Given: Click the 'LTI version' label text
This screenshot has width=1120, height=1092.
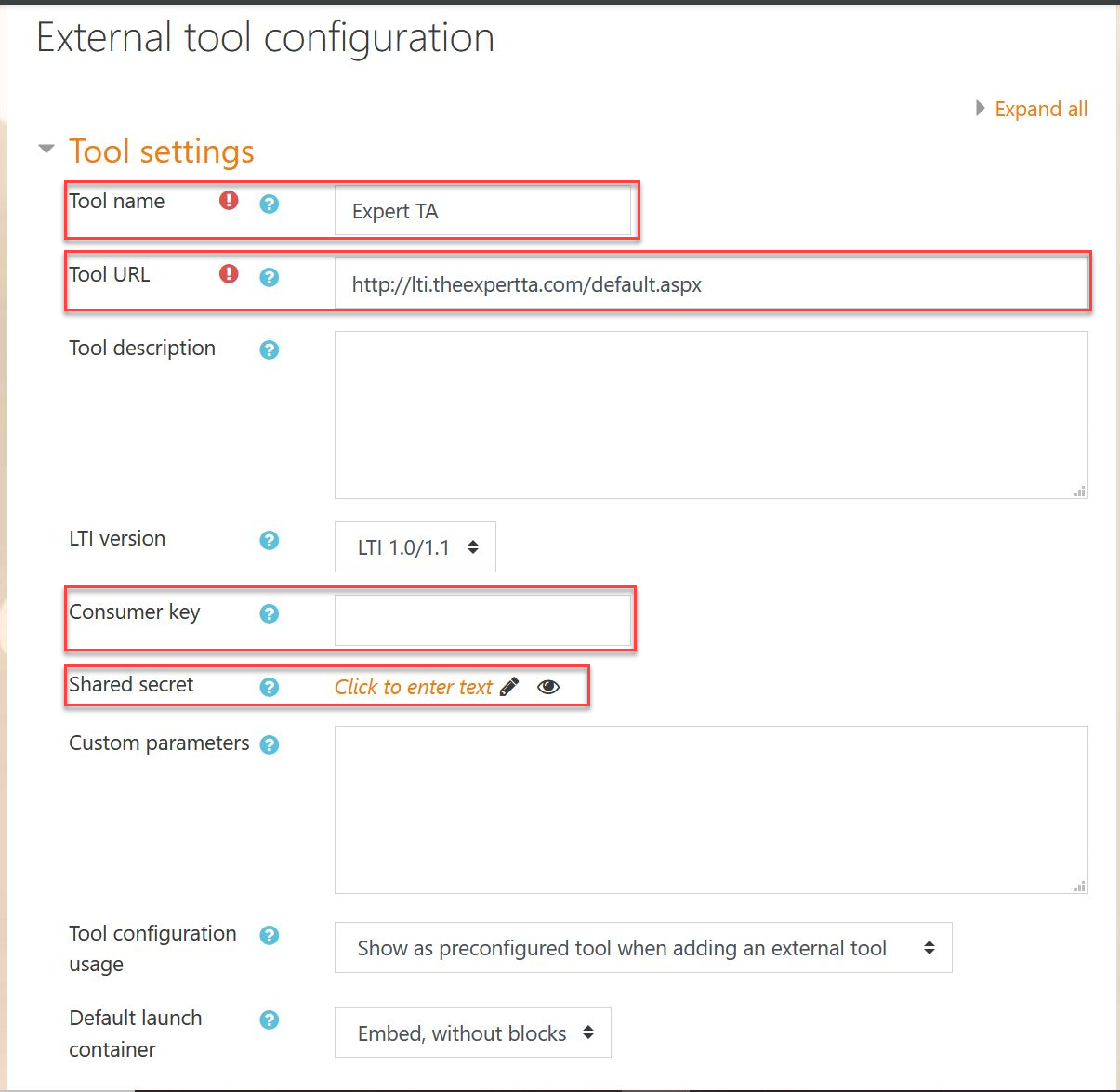Looking at the screenshot, I should click(x=117, y=538).
